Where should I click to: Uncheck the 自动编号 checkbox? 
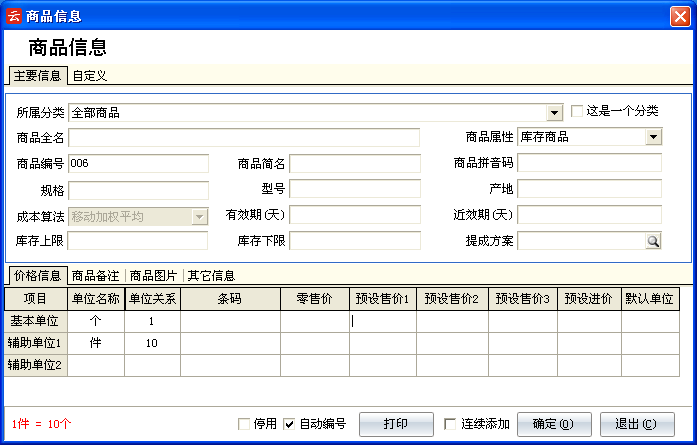coord(290,424)
